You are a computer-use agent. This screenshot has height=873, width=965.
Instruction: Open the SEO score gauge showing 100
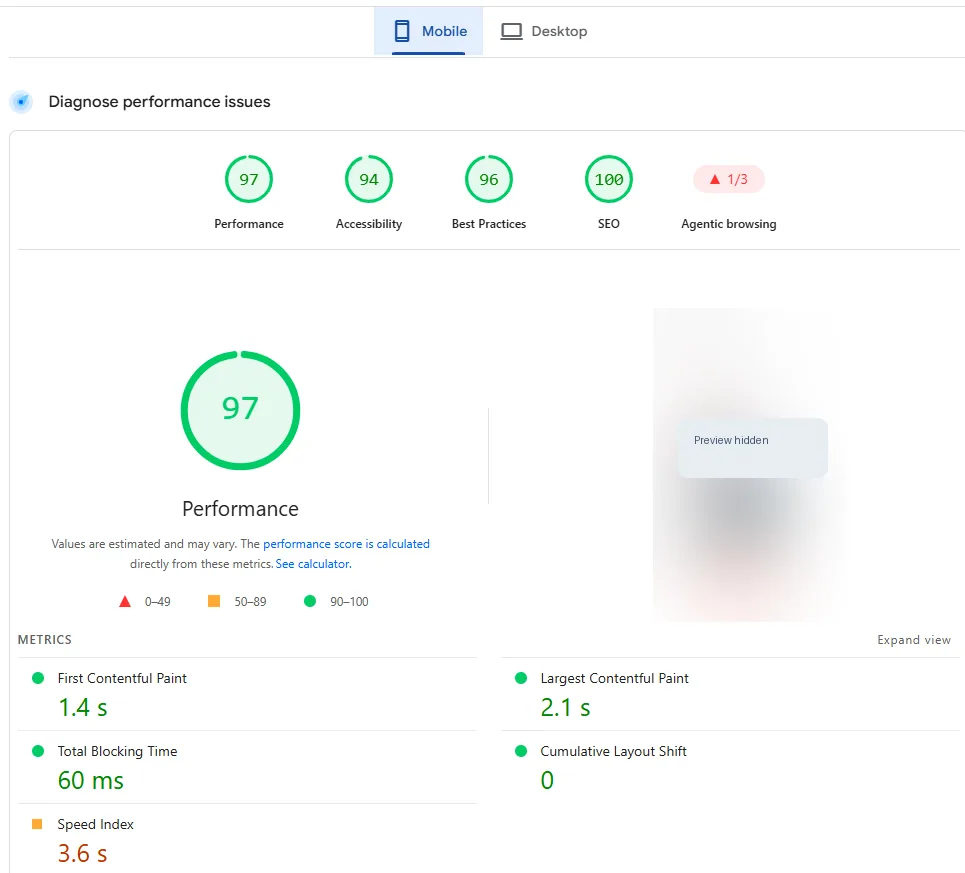(x=609, y=179)
